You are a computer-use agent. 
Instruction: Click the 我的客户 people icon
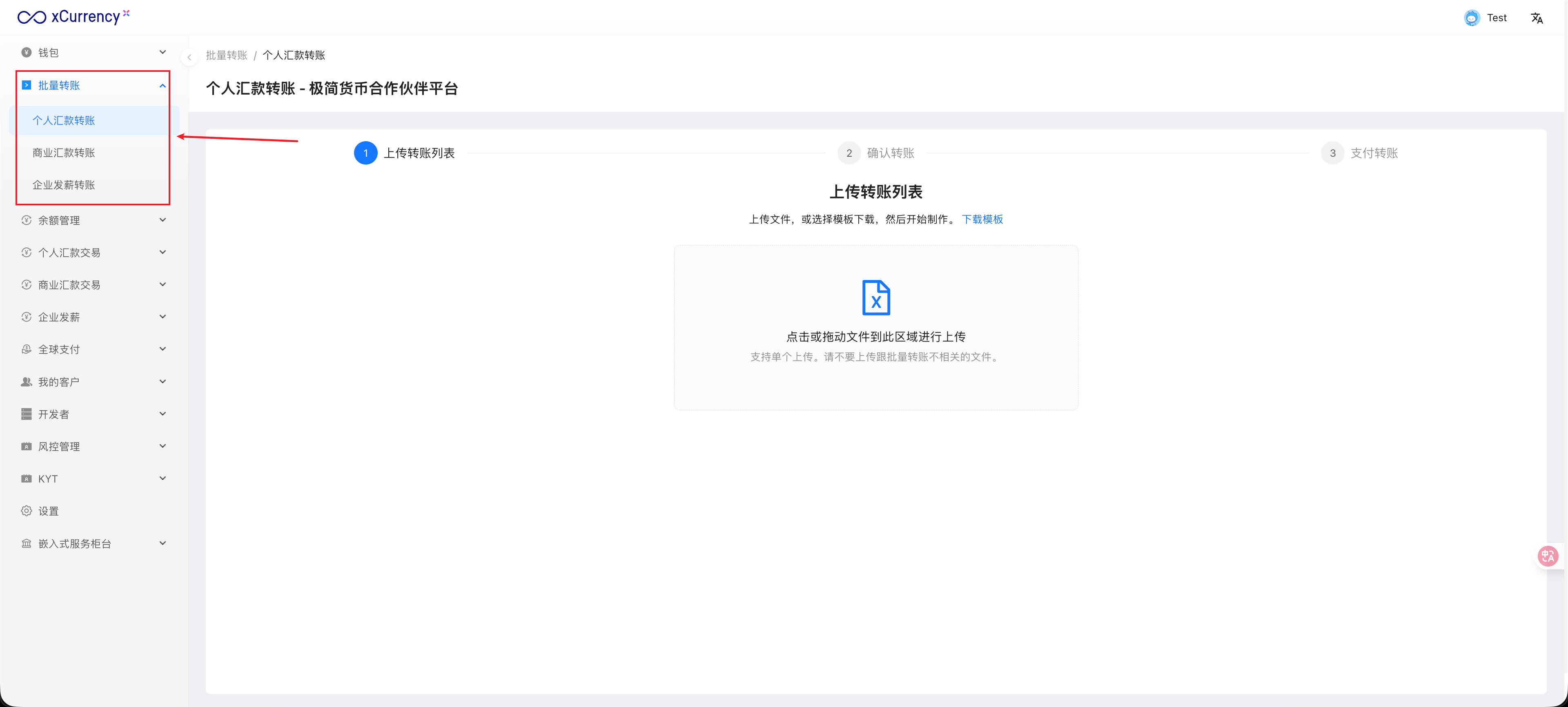(26, 382)
